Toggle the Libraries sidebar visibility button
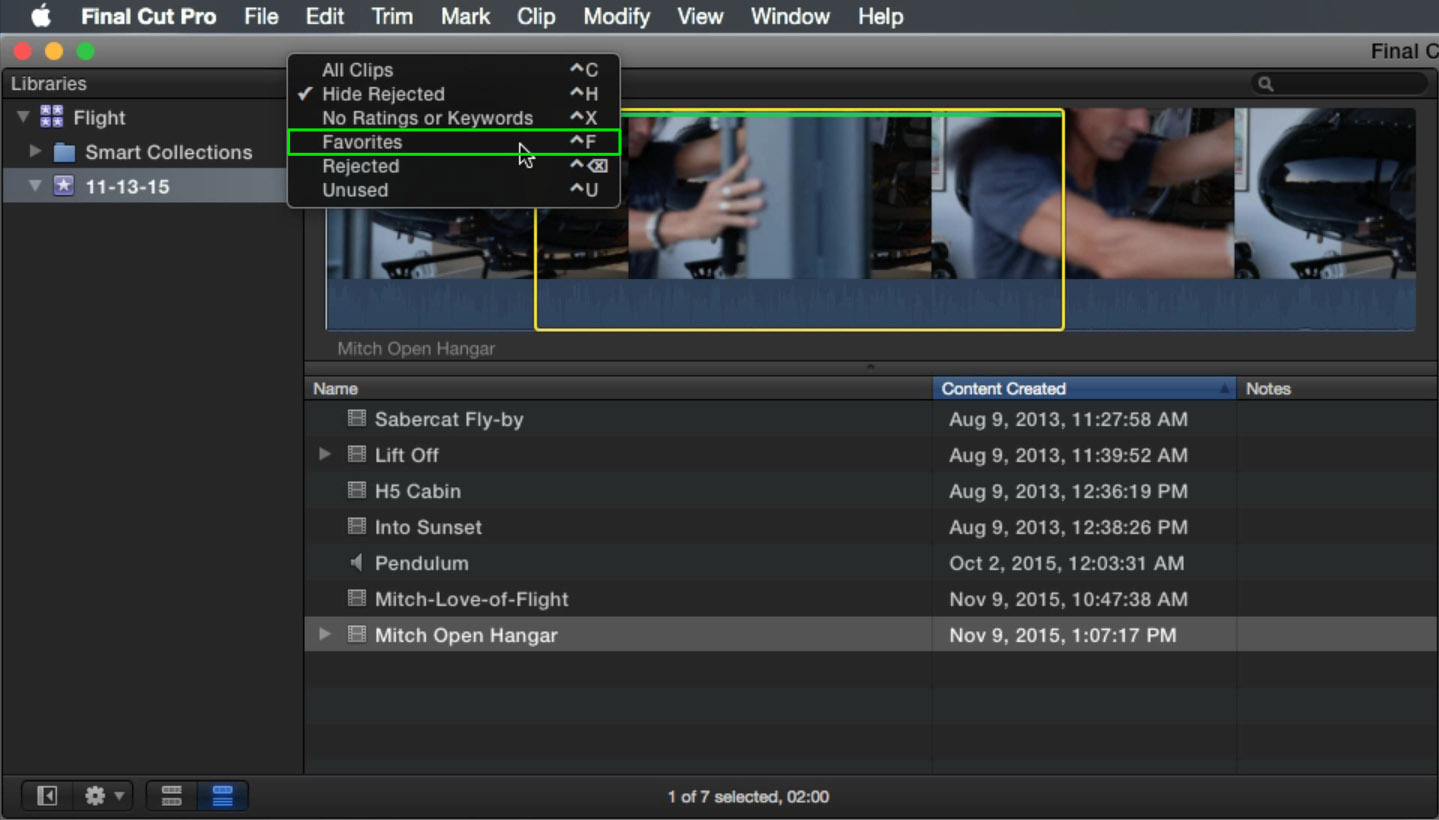The width and height of the screenshot is (1439, 820). (x=47, y=796)
